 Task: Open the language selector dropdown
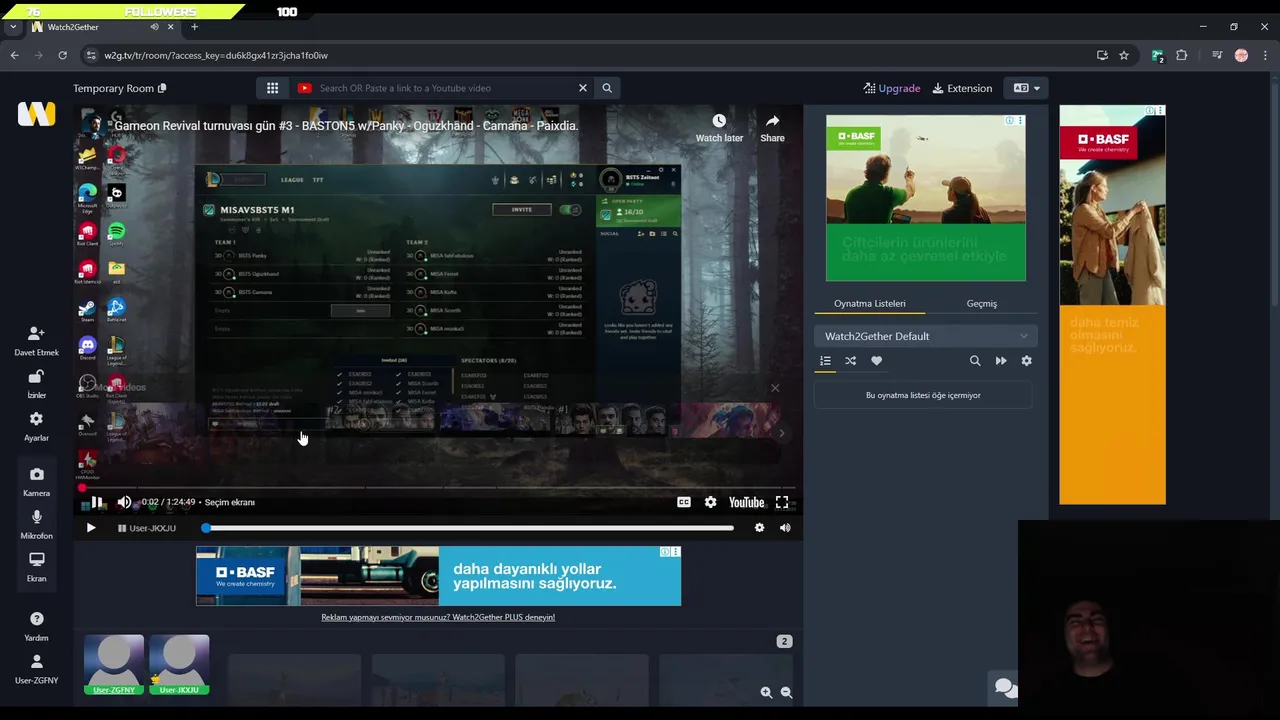tap(1026, 88)
